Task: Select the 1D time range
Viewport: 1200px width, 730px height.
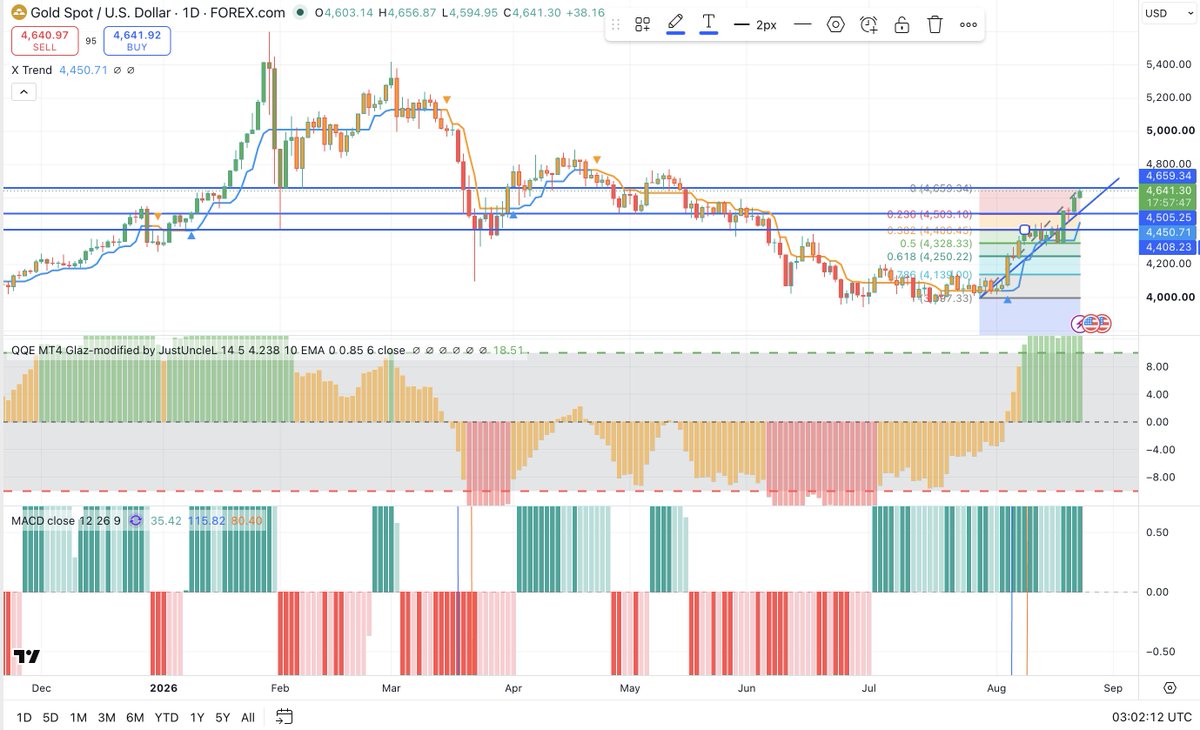Action: [x=24, y=717]
